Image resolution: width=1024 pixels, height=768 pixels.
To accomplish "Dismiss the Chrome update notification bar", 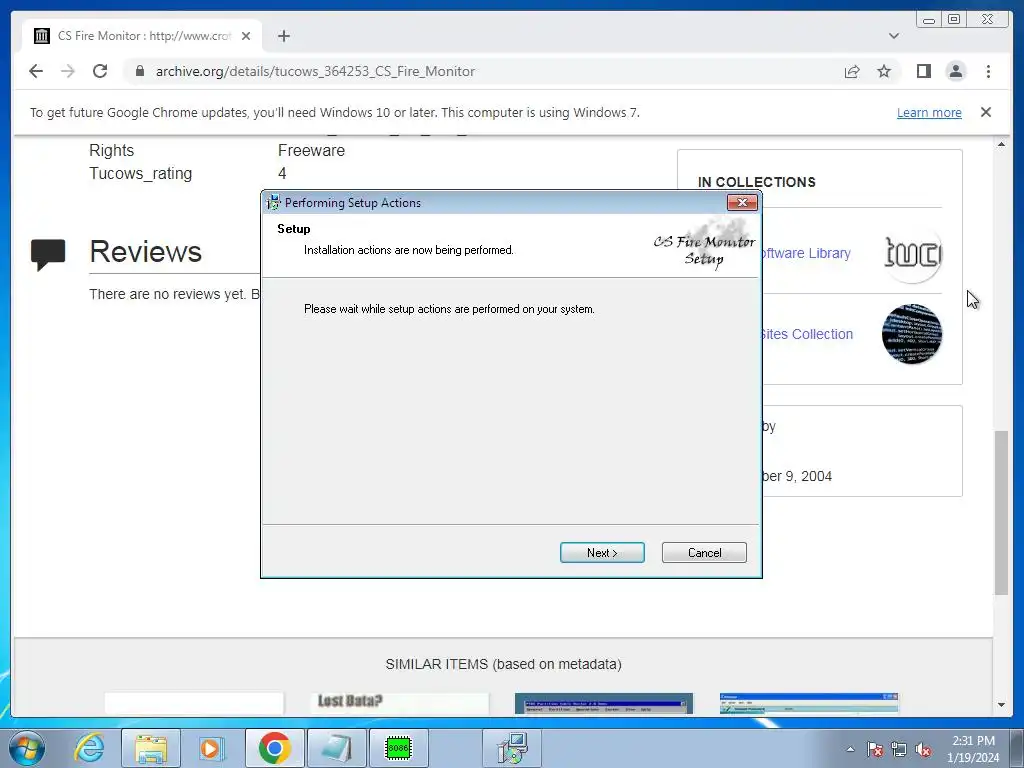I will point(985,112).
